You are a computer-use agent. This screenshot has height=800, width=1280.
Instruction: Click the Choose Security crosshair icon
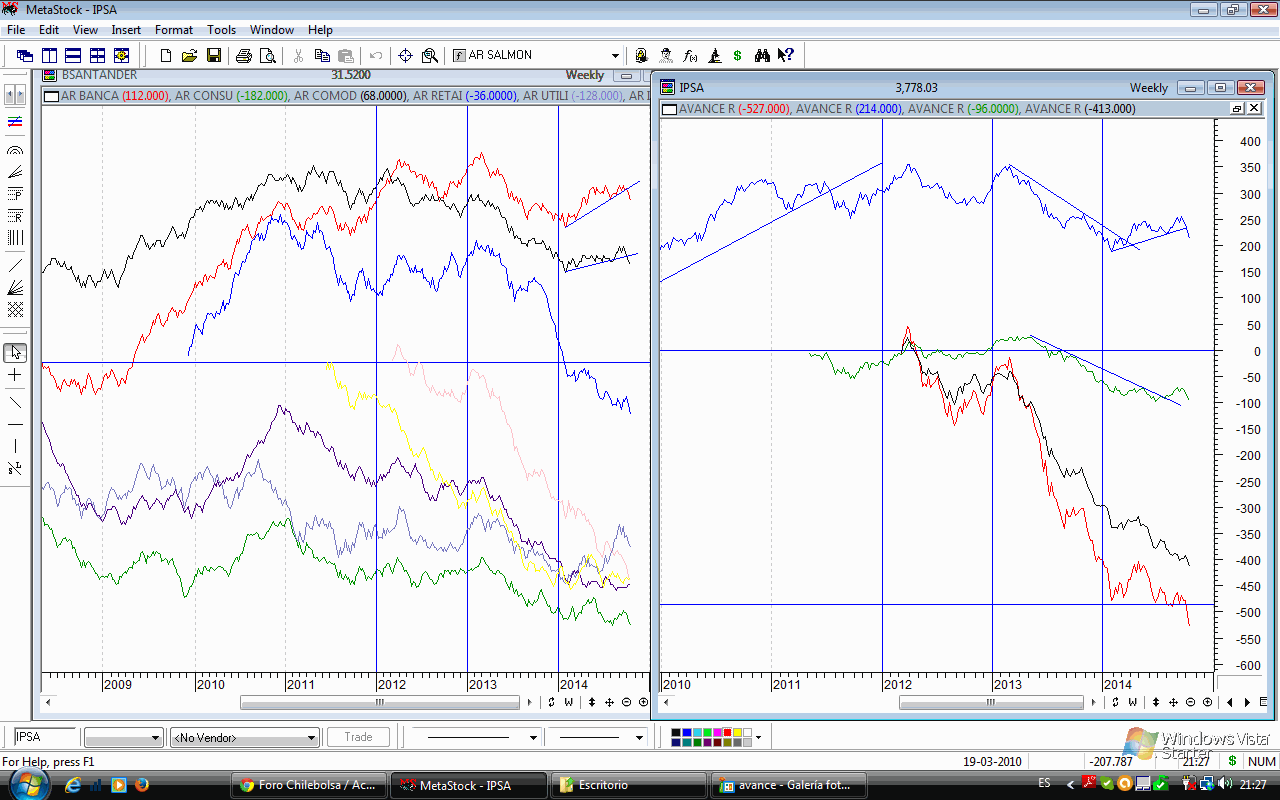tap(405, 56)
